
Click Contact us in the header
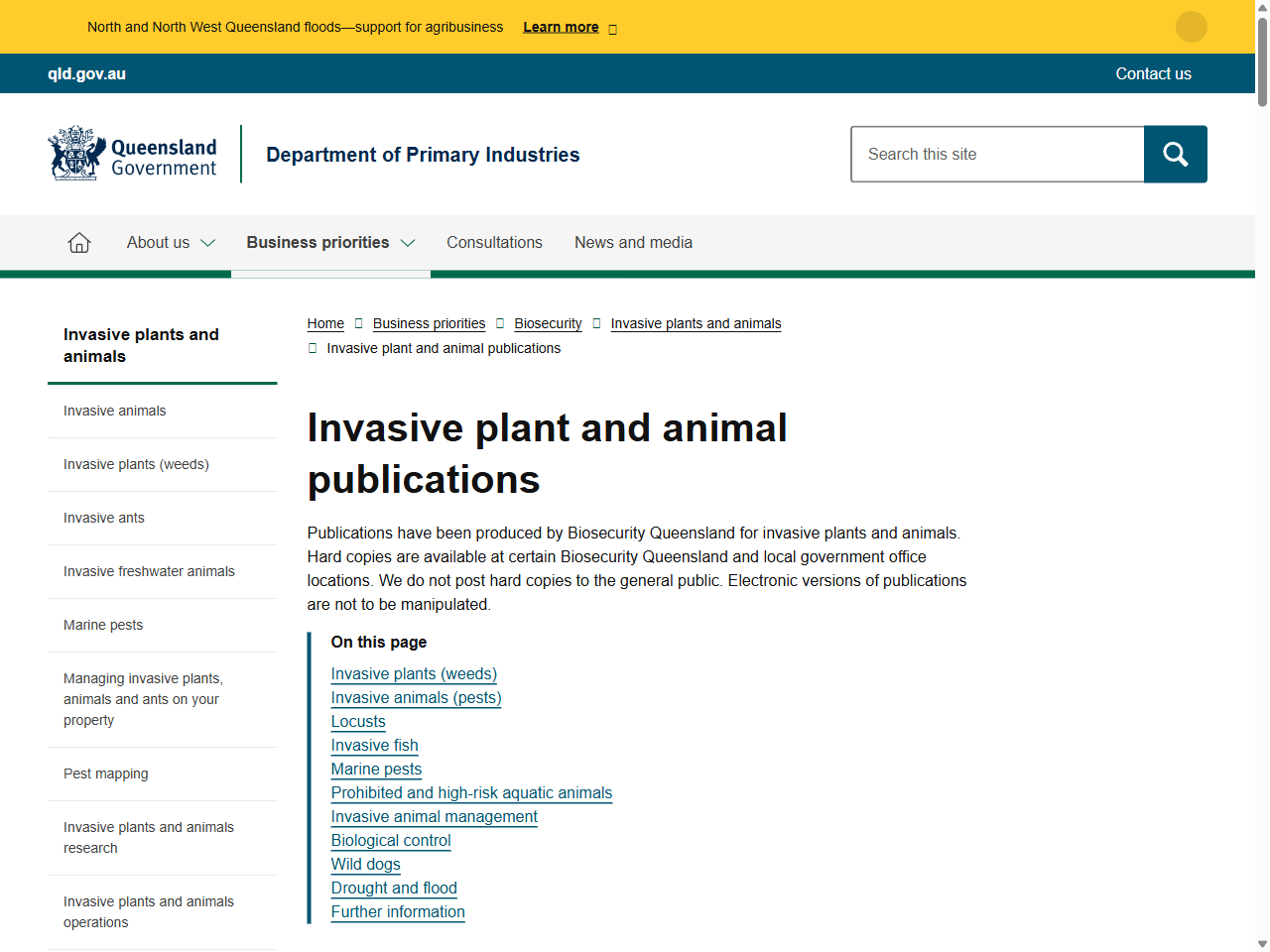1153,73
